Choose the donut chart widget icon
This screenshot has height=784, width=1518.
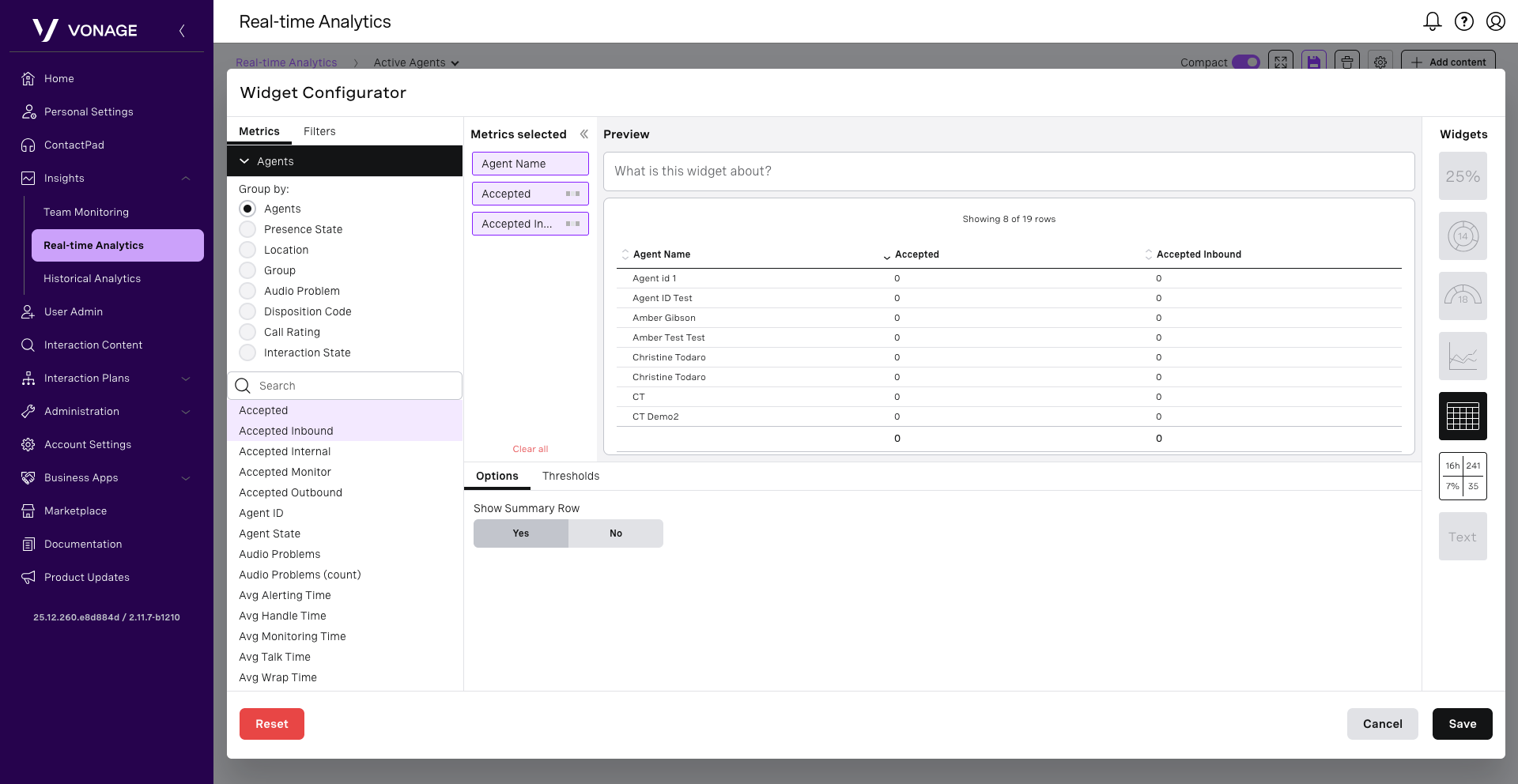point(1463,236)
